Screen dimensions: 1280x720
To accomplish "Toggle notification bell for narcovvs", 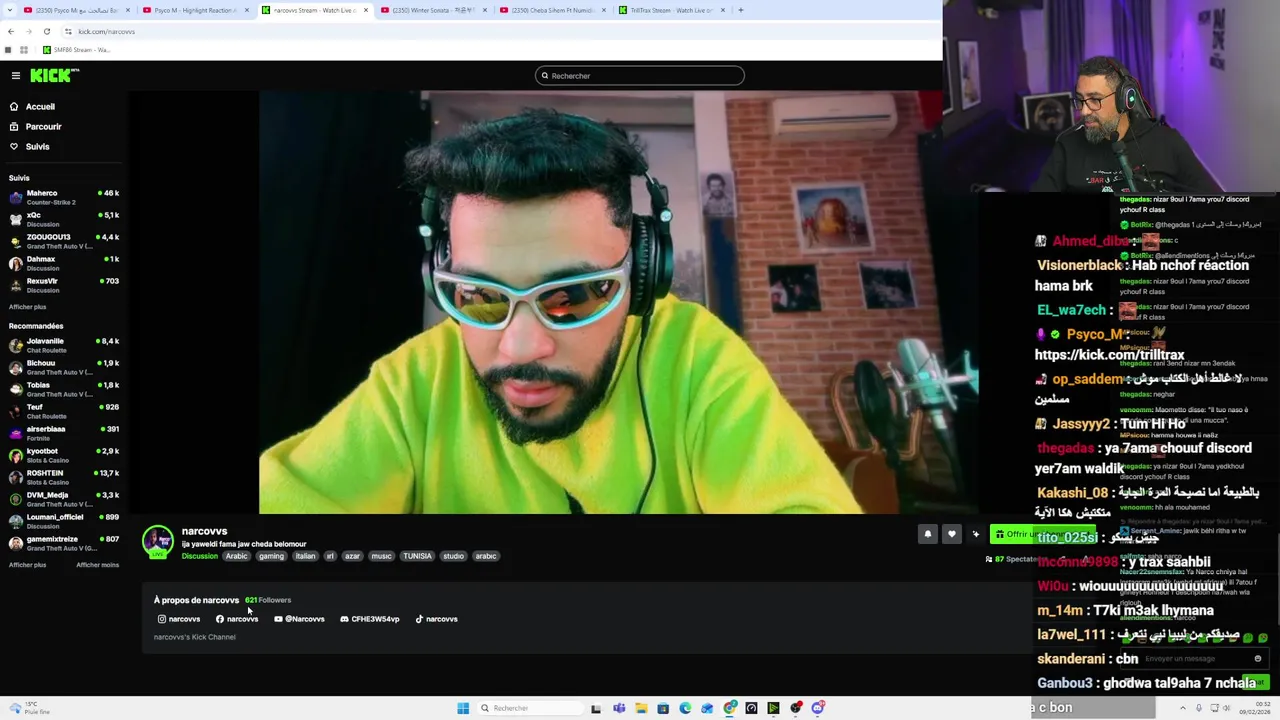I will coord(927,534).
